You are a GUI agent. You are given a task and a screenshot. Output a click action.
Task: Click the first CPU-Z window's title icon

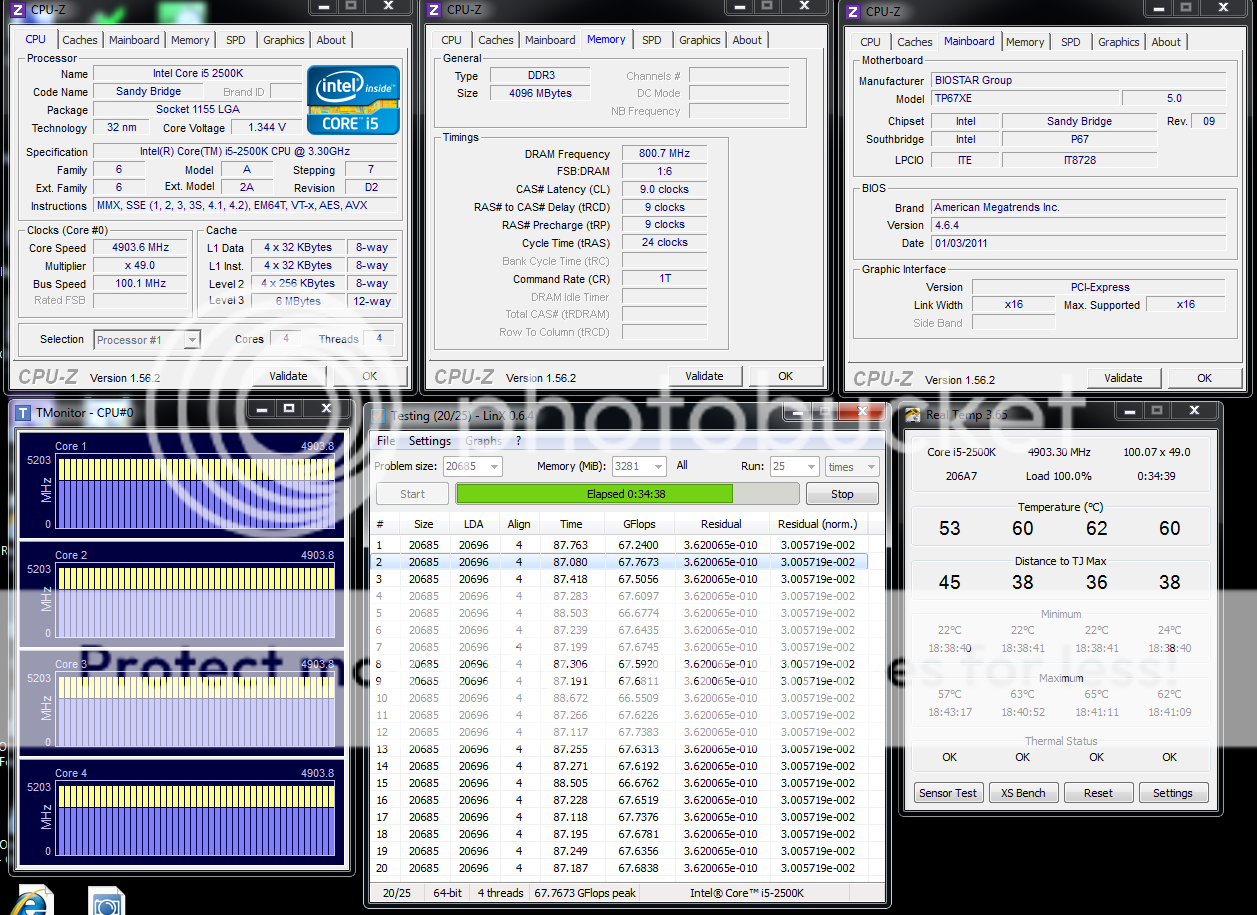click(x=18, y=9)
